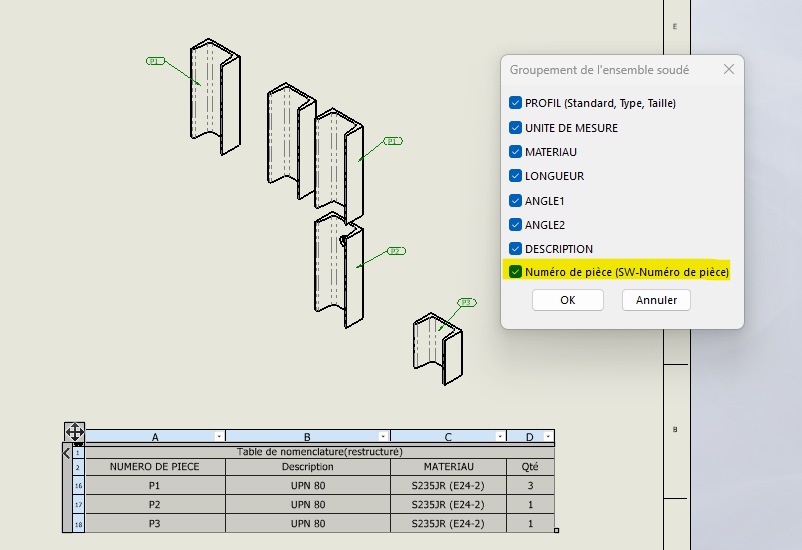Select row header 16 in the table
Viewport: 802px width, 550px height.
tap(77, 486)
